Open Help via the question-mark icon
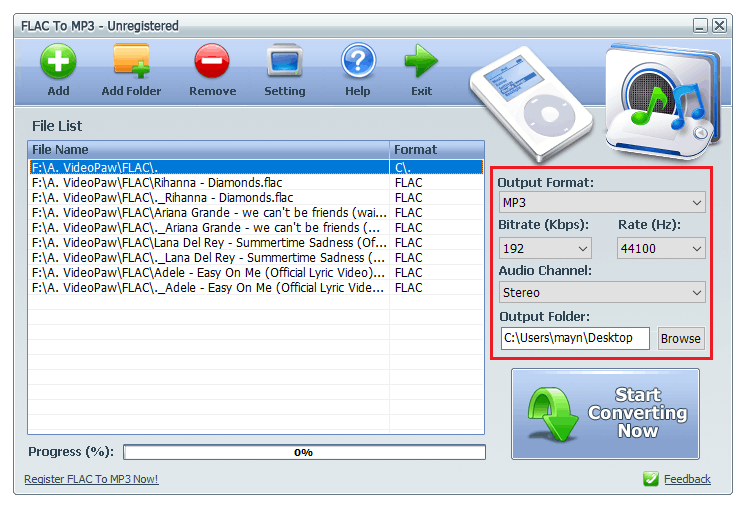The height and width of the screenshot is (506, 748). 358,61
